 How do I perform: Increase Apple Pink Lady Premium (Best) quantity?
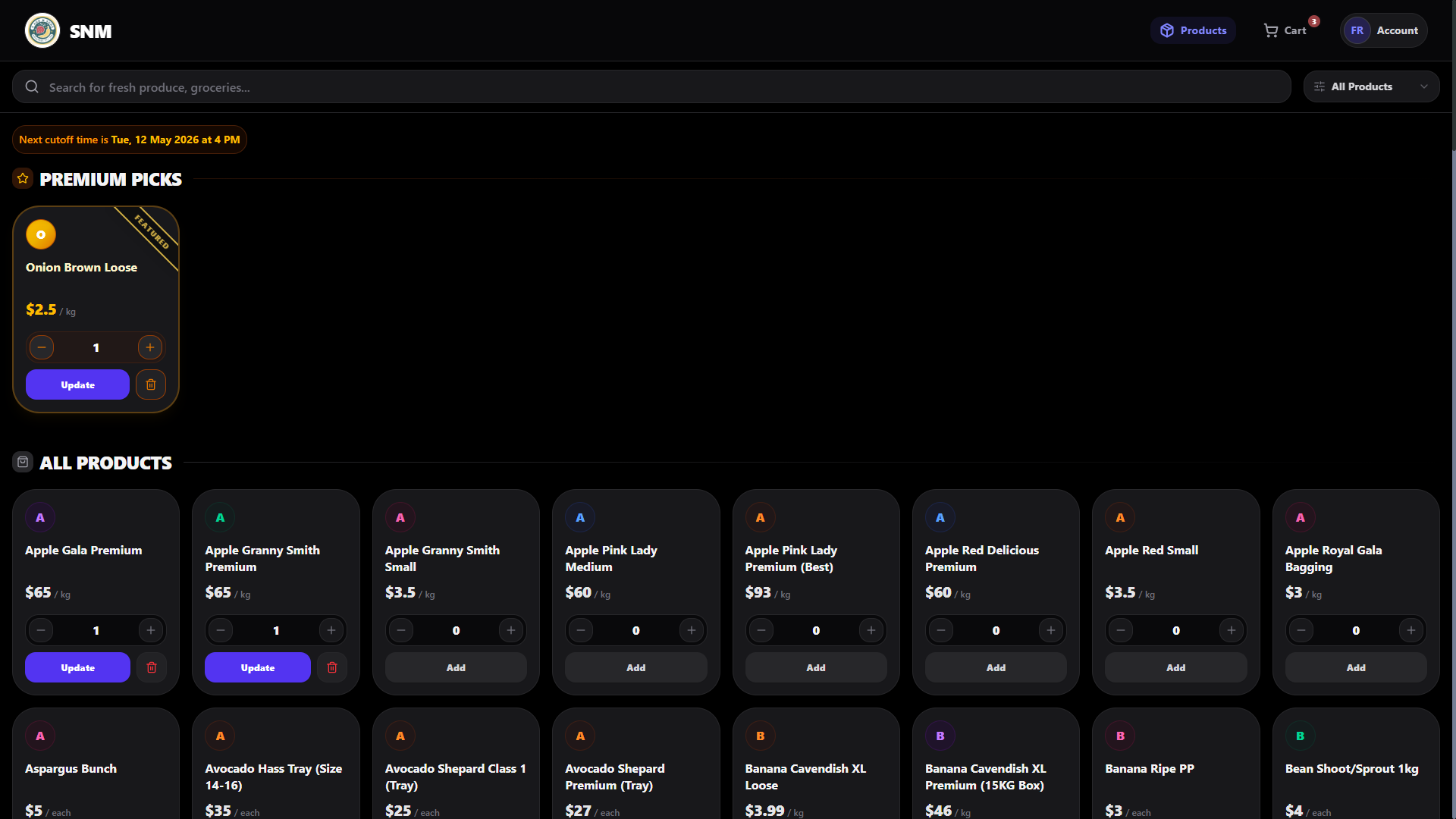pyautogui.click(x=871, y=630)
